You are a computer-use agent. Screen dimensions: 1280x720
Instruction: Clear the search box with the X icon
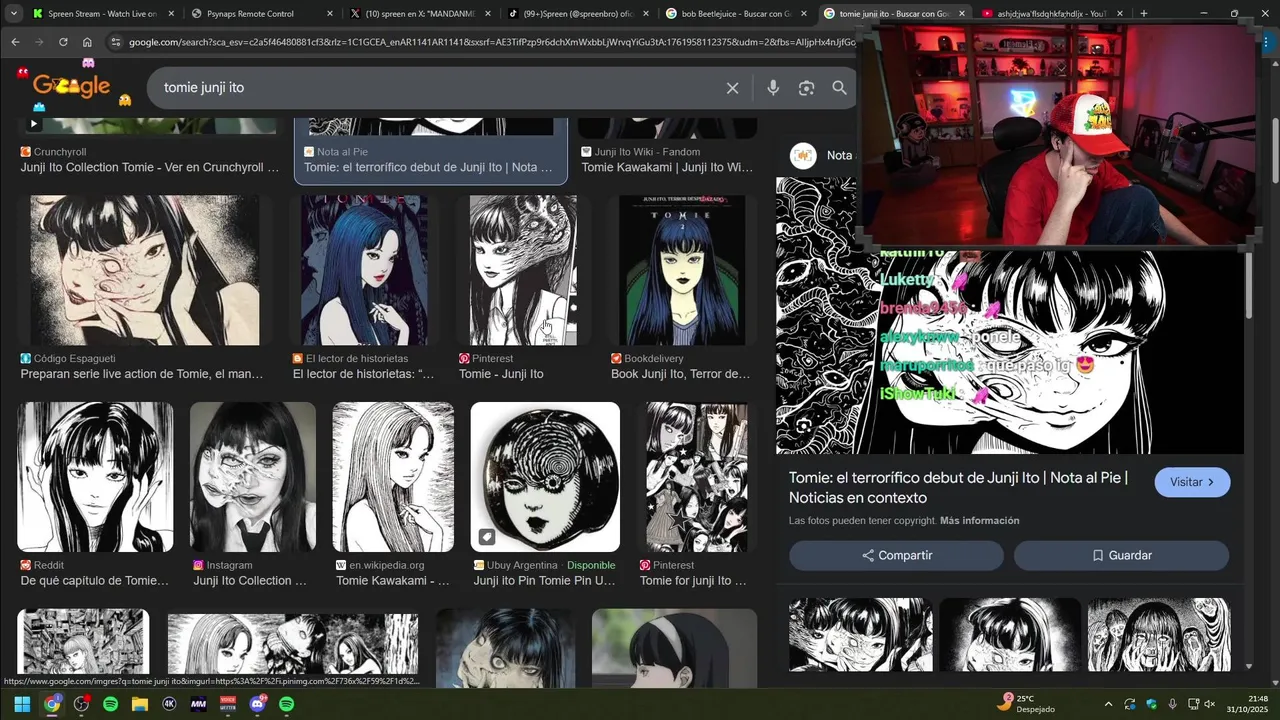tap(732, 88)
